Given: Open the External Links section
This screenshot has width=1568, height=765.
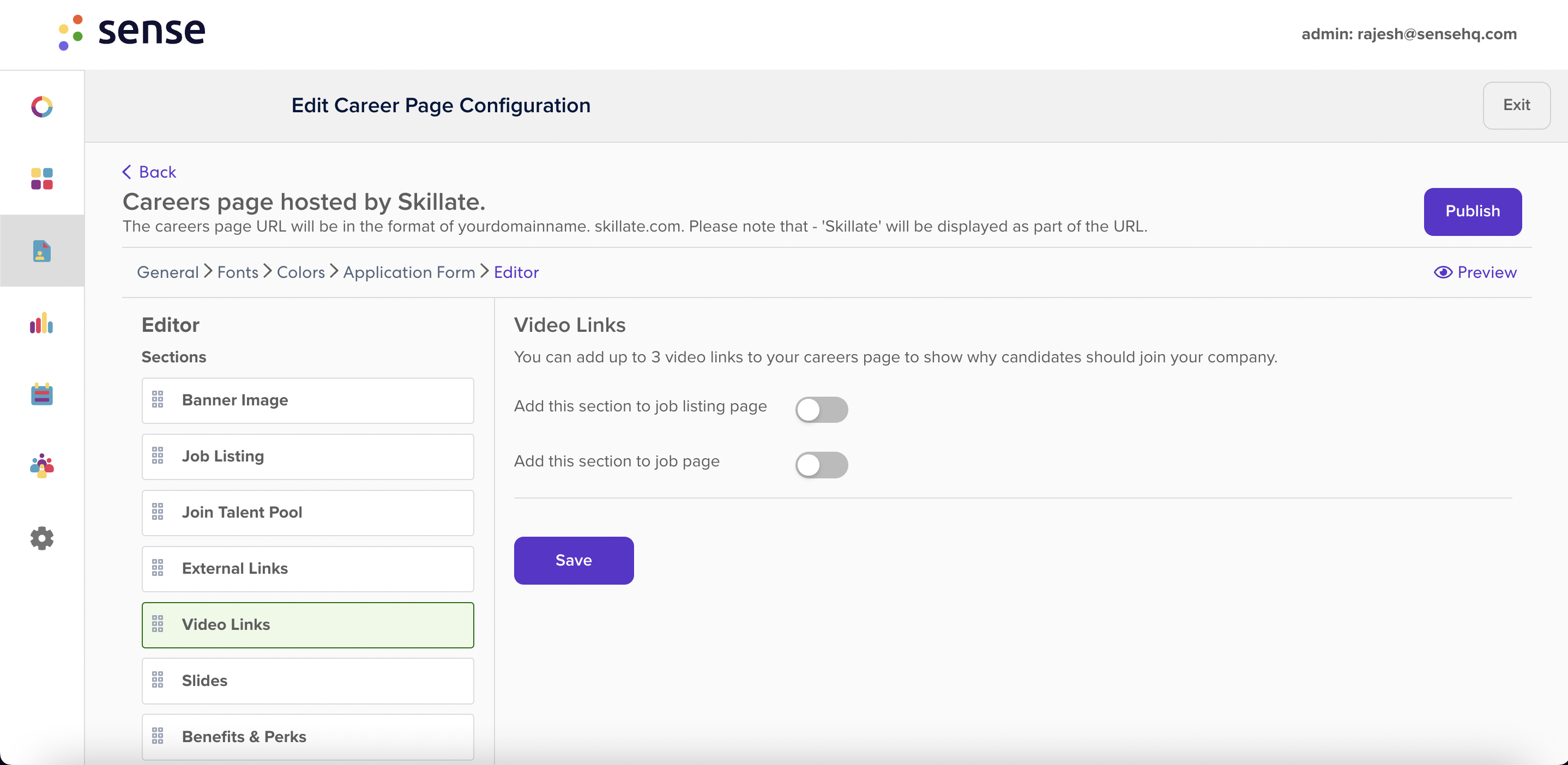Looking at the screenshot, I should point(307,569).
